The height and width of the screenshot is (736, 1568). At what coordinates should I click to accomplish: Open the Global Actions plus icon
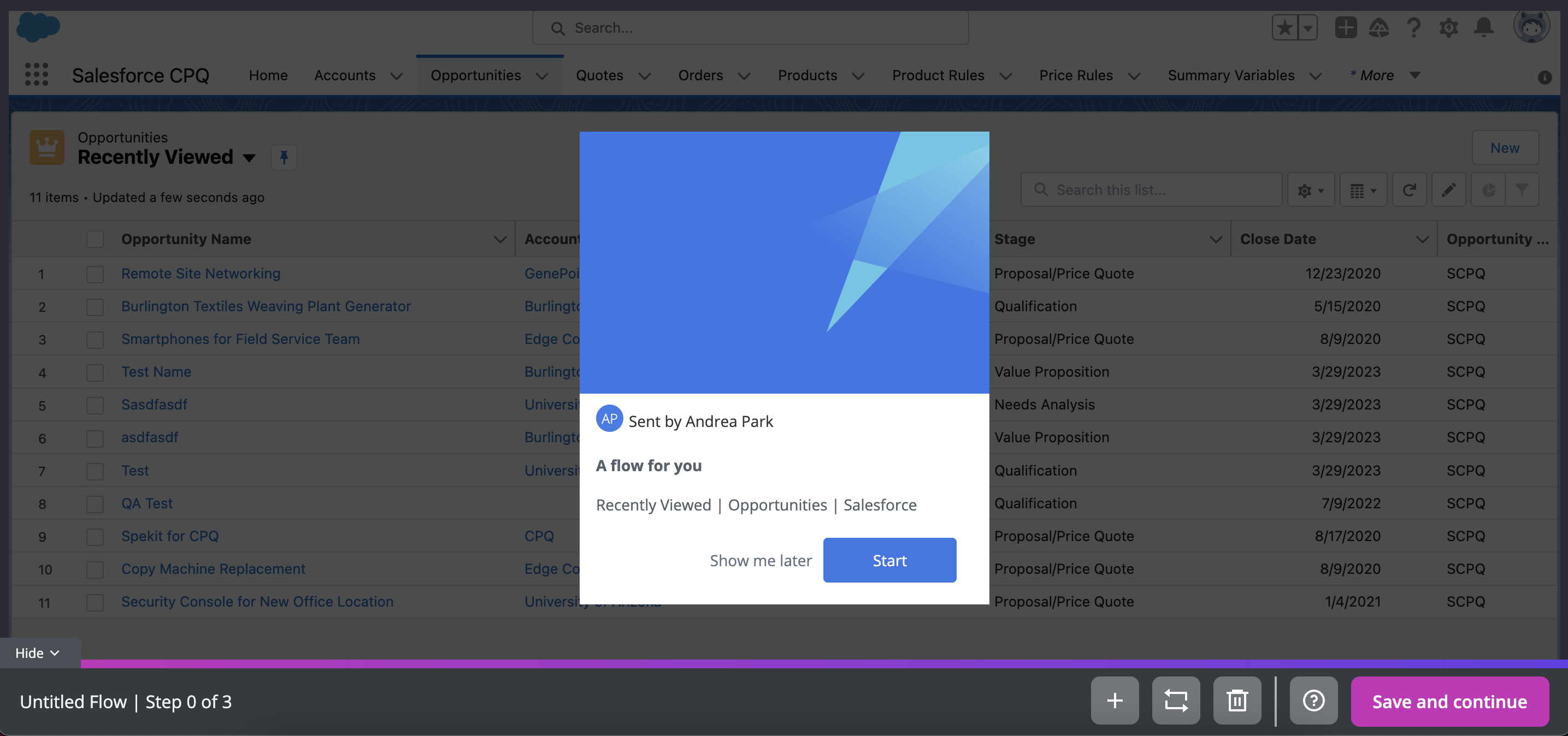pos(1346,27)
